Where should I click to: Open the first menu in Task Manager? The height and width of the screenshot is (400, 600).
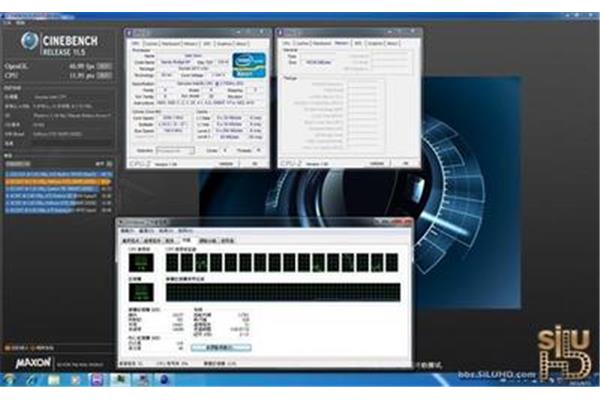[x=127, y=231]
